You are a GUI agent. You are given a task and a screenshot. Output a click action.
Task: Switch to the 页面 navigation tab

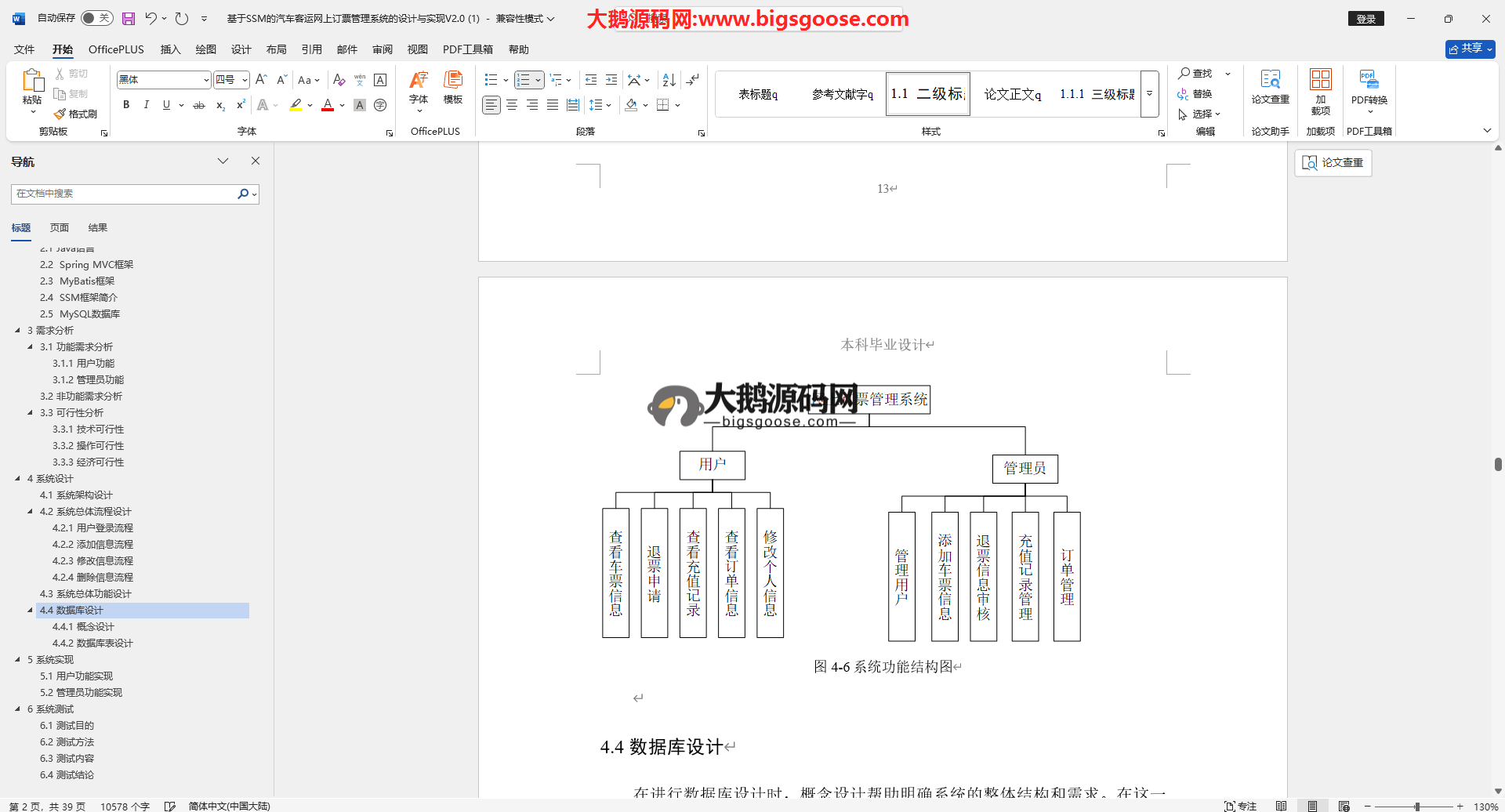(60, 227)
